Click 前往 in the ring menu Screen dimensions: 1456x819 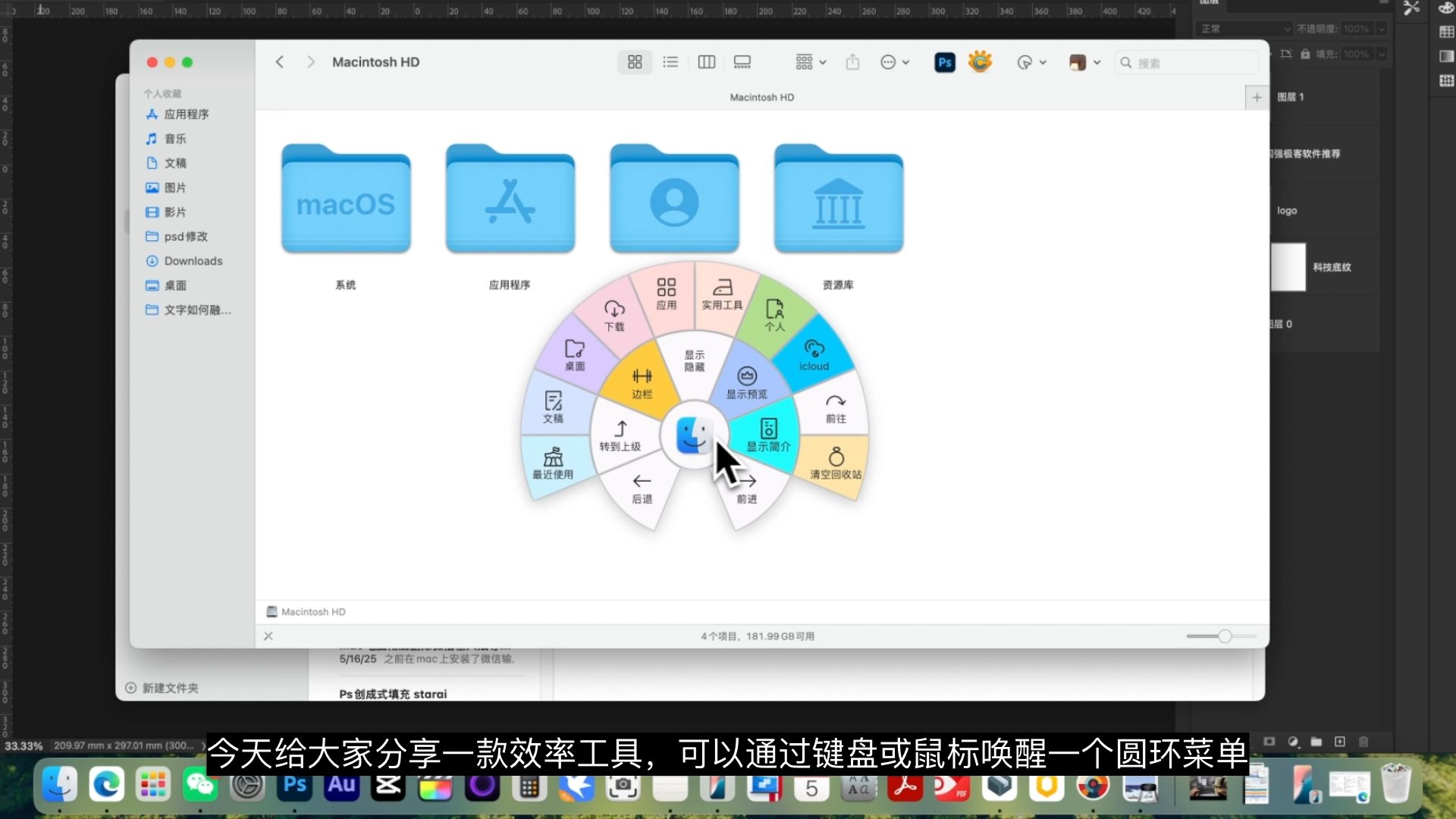pyautogui.click(x=836, y=408)
